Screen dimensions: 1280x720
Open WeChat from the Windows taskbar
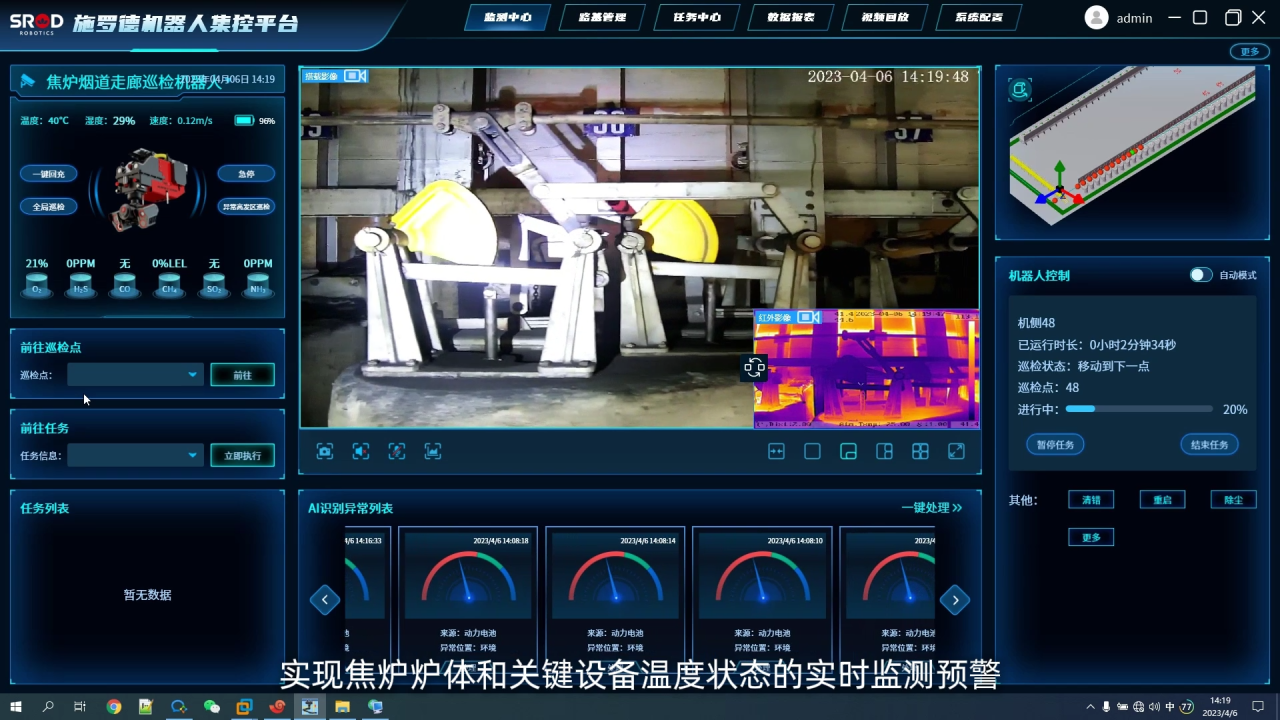(211, 707)
